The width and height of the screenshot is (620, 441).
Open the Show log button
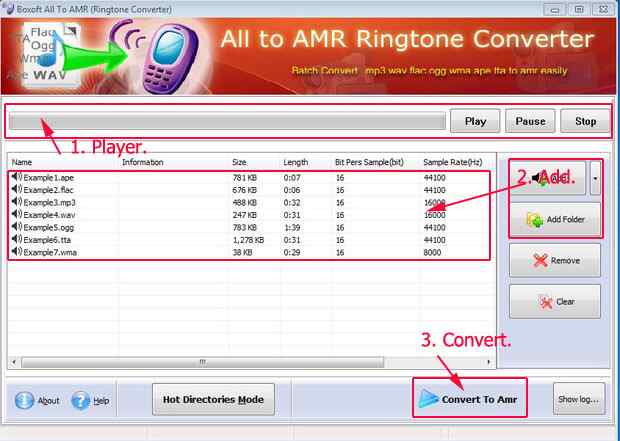click(x=579, y=399)
